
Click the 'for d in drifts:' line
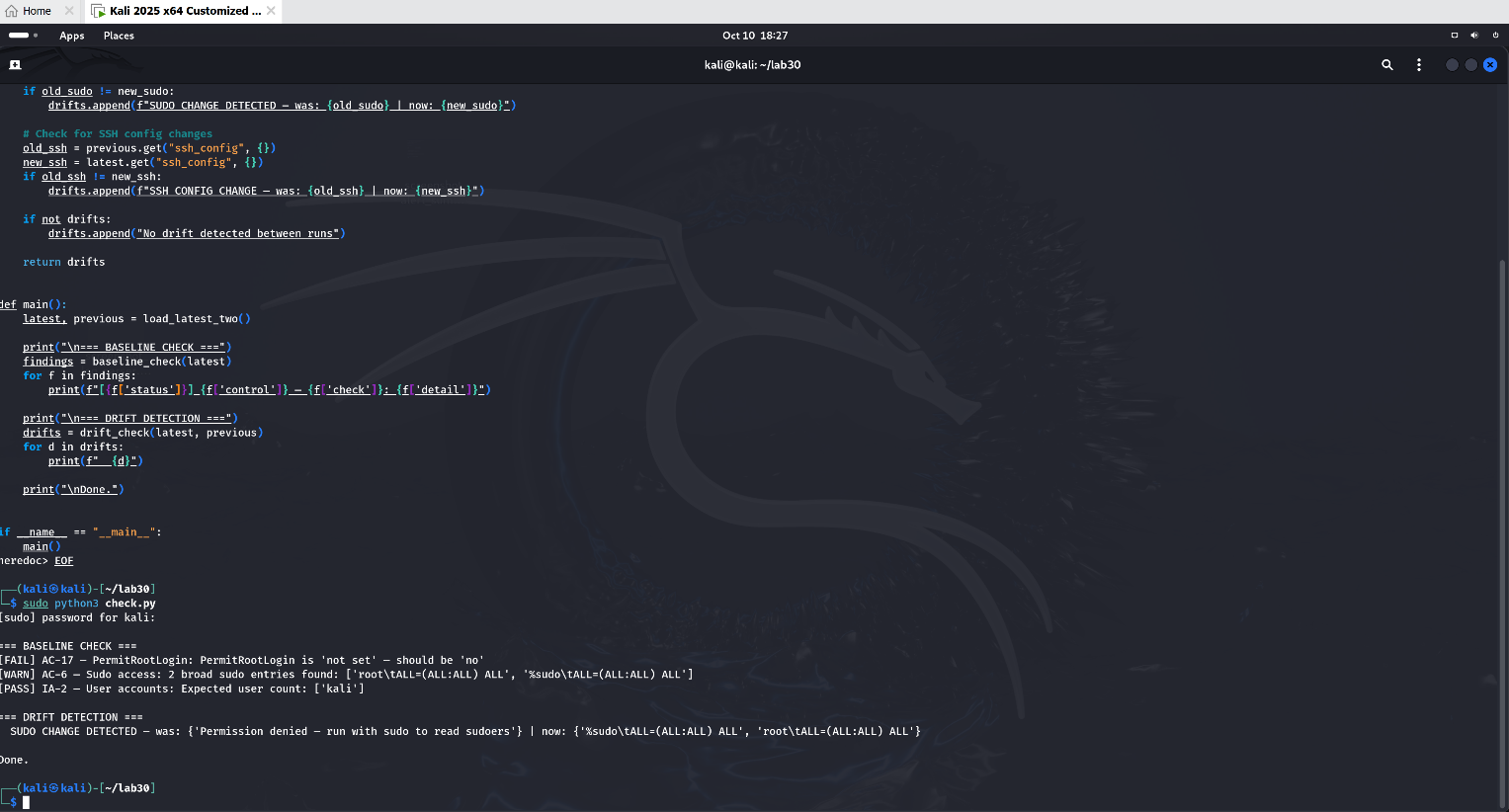[74, 447]
